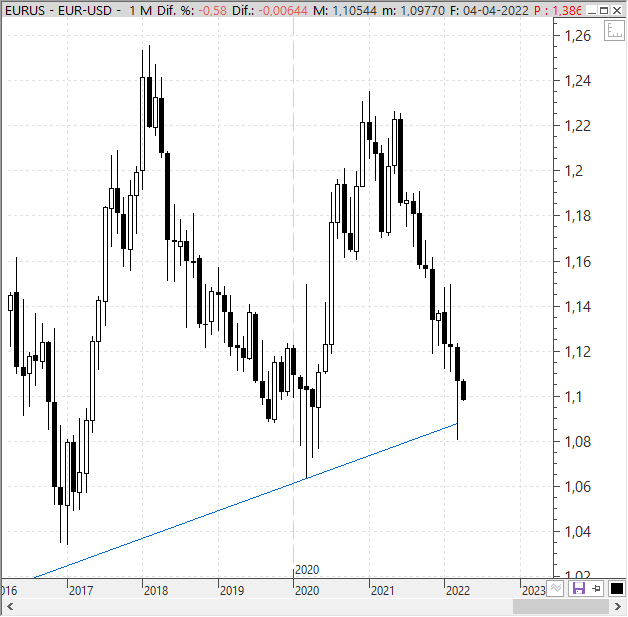Click the 2022 label on time axis
628x617 pixels.
click(x=458, y=591)
